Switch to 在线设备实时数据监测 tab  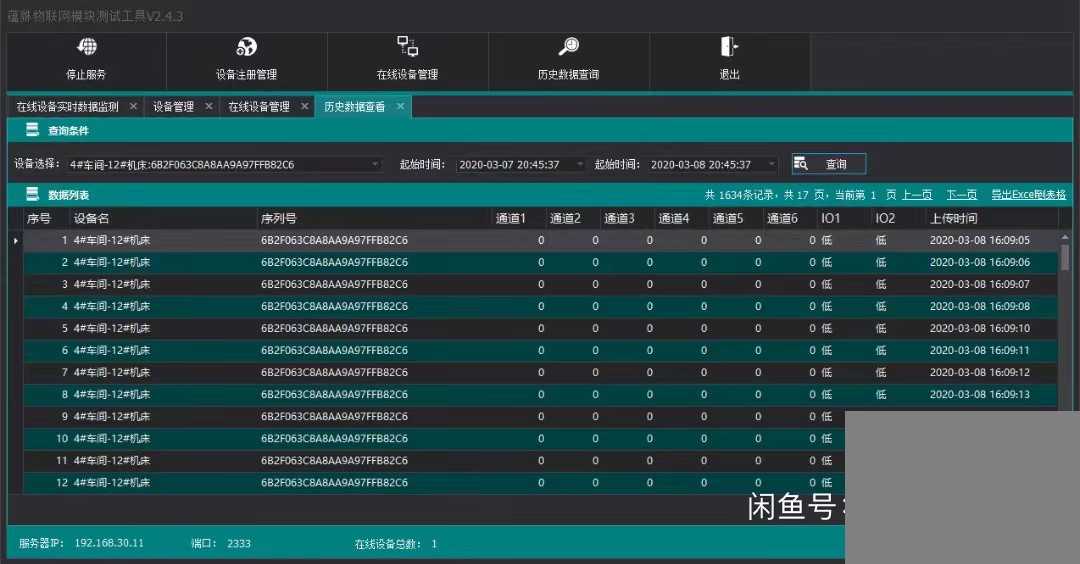click(x=68, y=107)
